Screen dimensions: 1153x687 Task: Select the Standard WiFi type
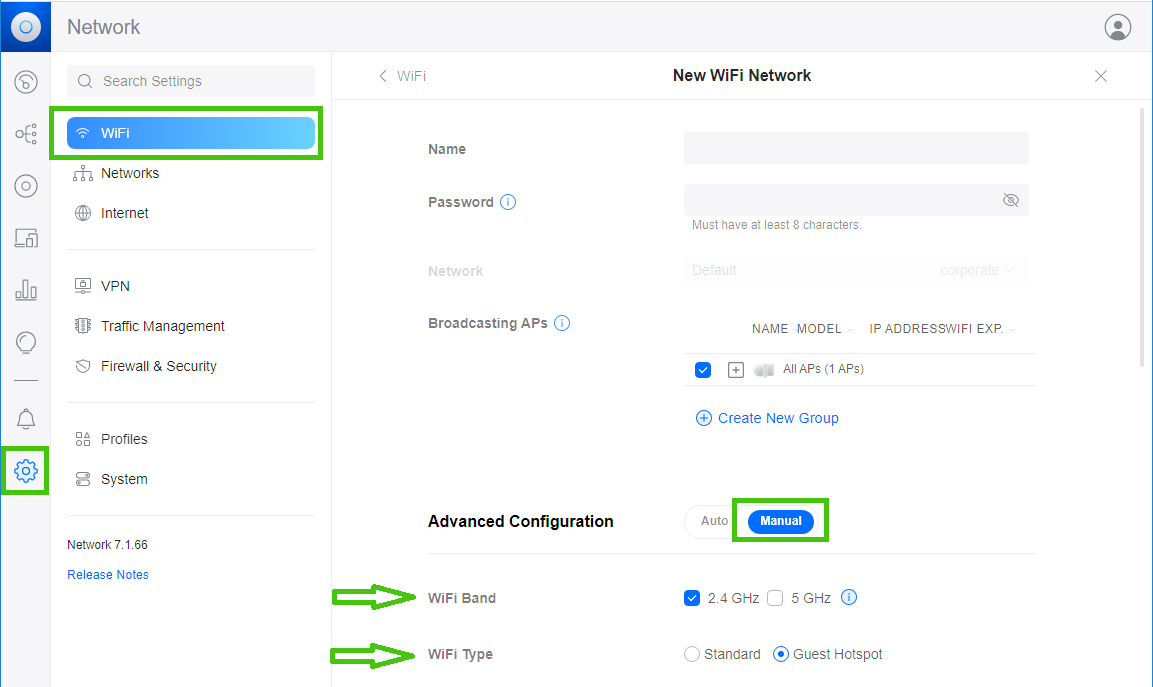pos(692,654)
